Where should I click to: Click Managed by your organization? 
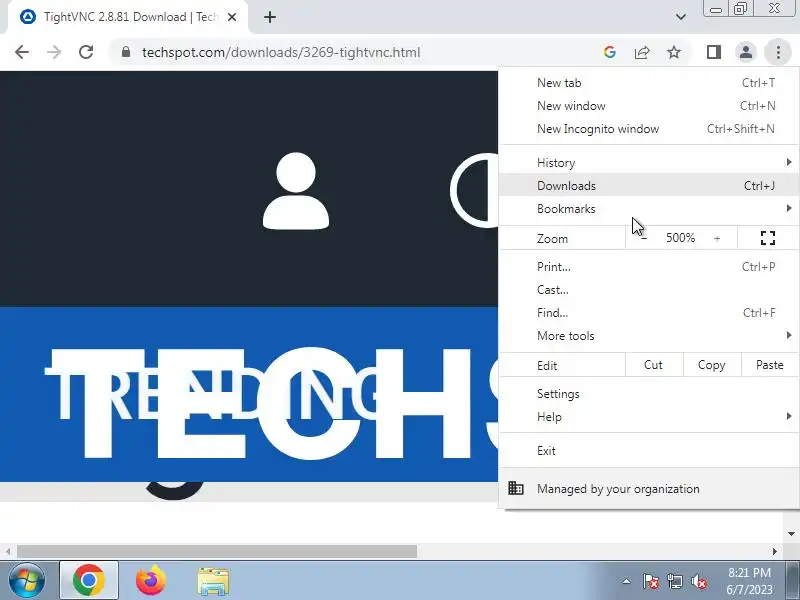(648, 489)
